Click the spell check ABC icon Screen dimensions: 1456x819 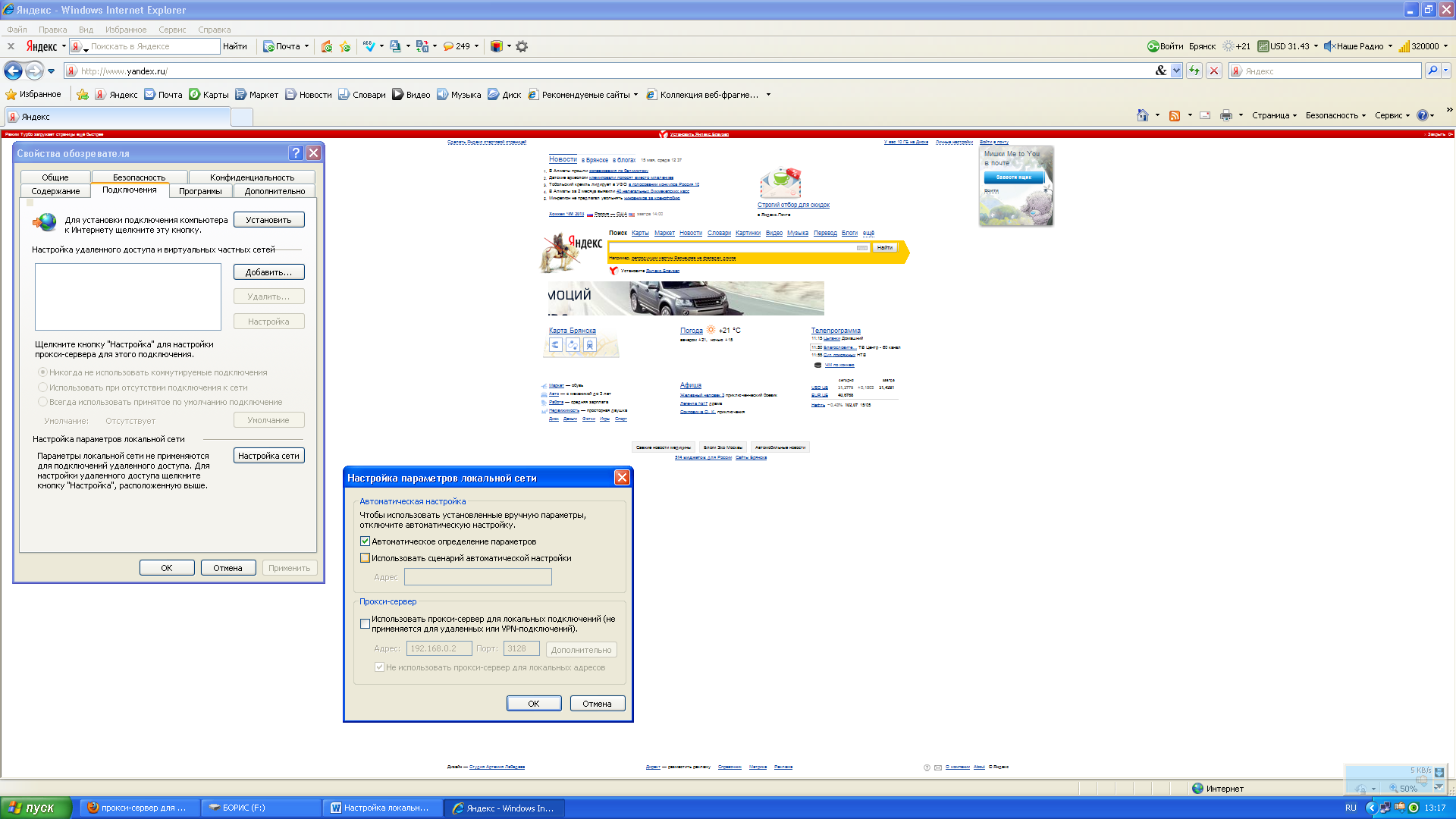(369, 46)
